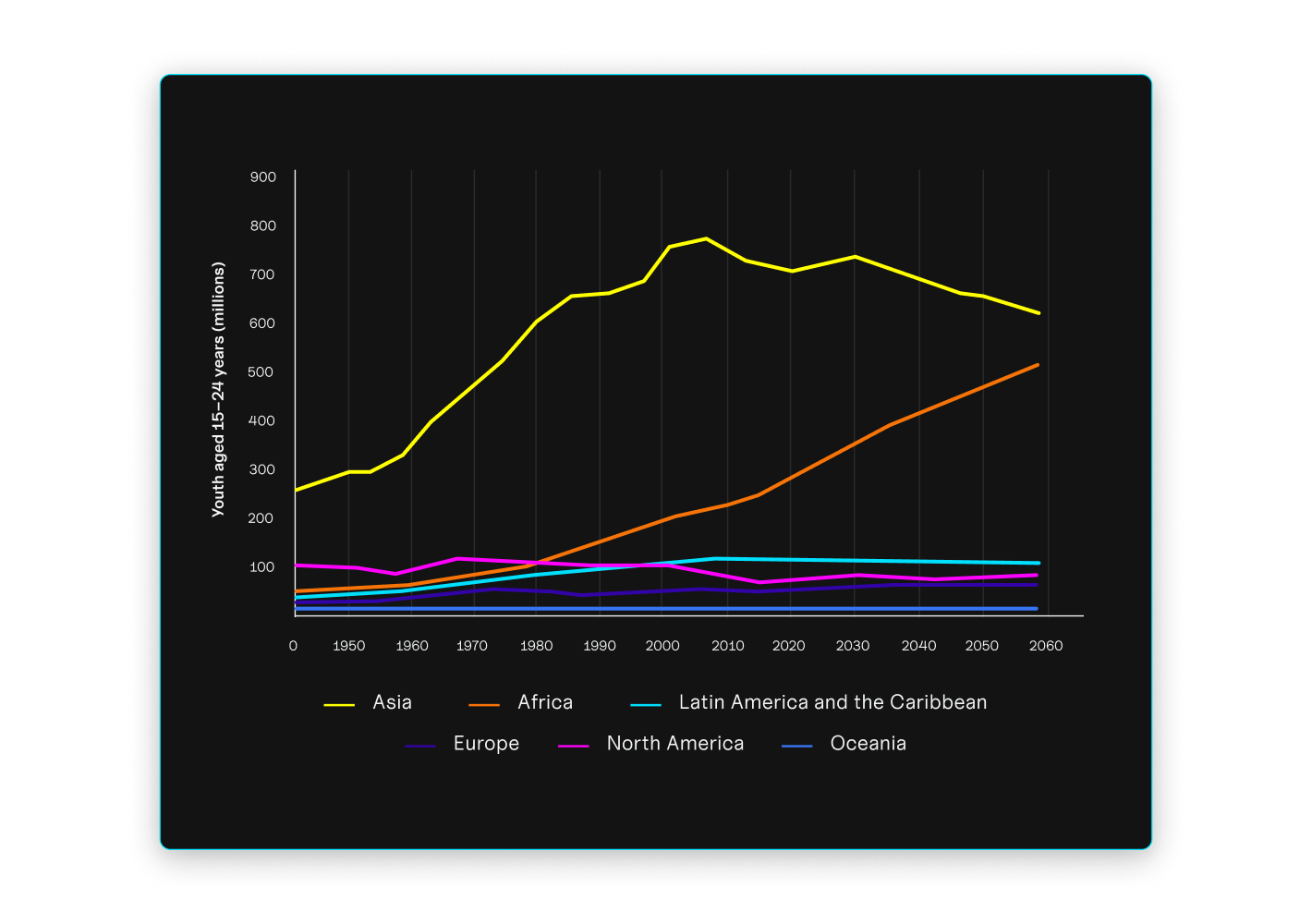This screenshot has height=924, width=1312.
Task: Select the Oceania legend text
Action: click(x=868, y=744)
